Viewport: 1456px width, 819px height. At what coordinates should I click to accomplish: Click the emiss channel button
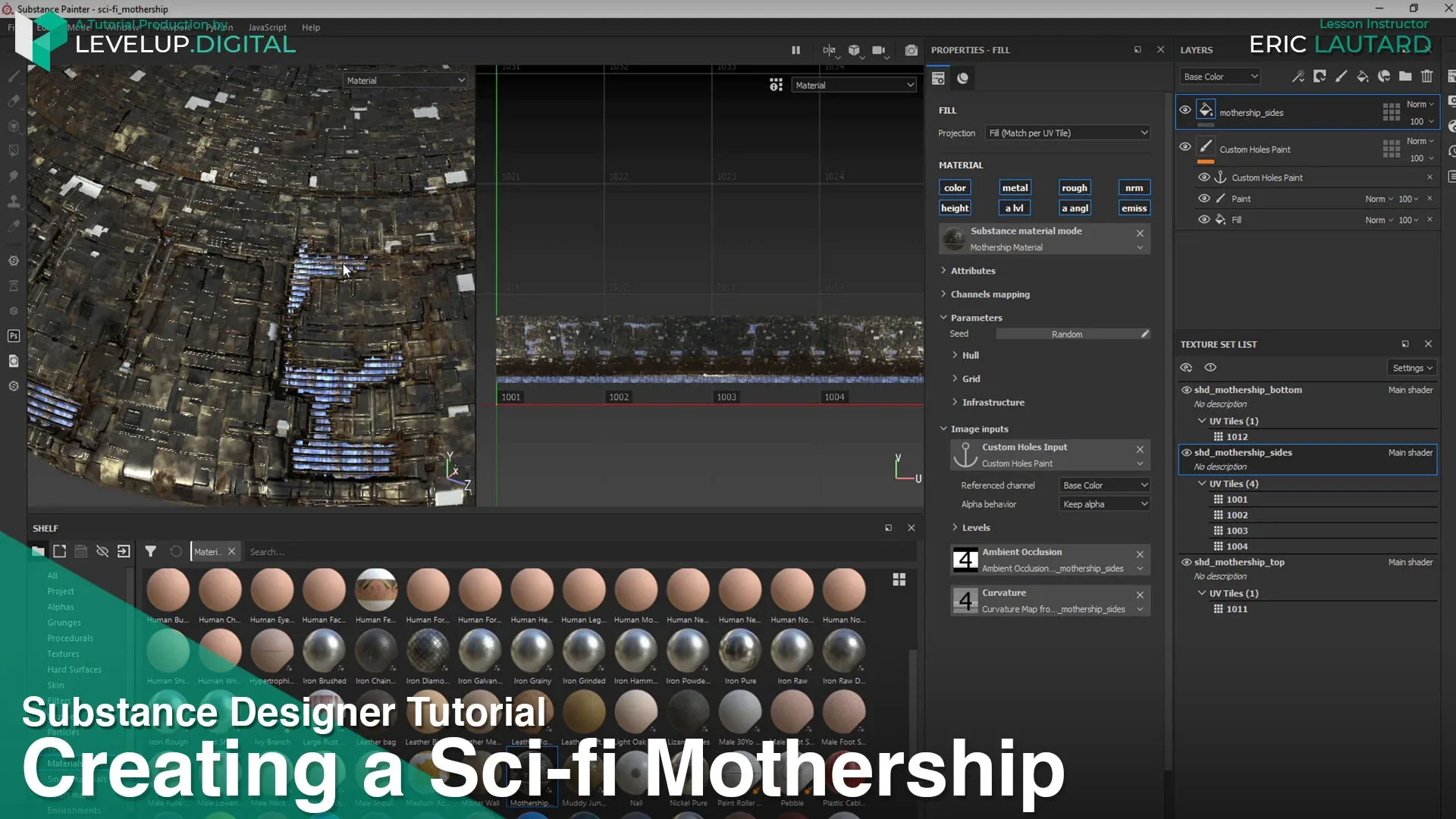(1133, 208)
